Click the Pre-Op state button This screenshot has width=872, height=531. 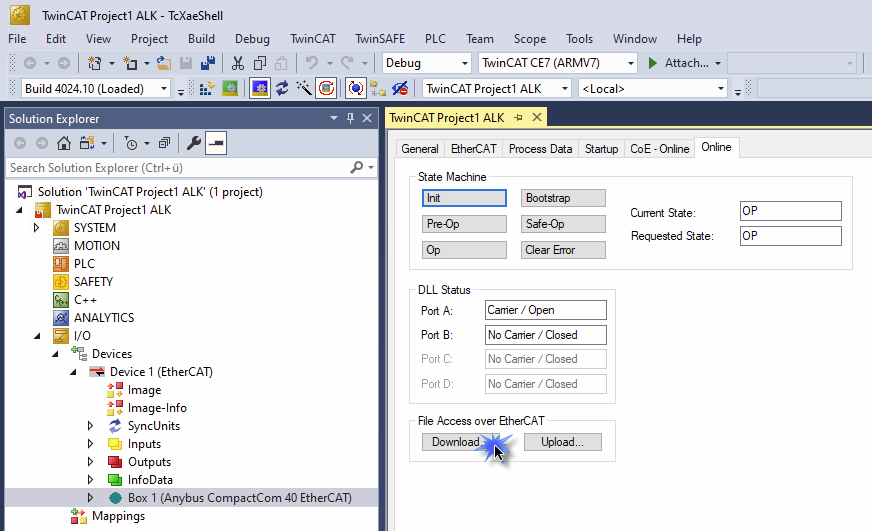464,224
